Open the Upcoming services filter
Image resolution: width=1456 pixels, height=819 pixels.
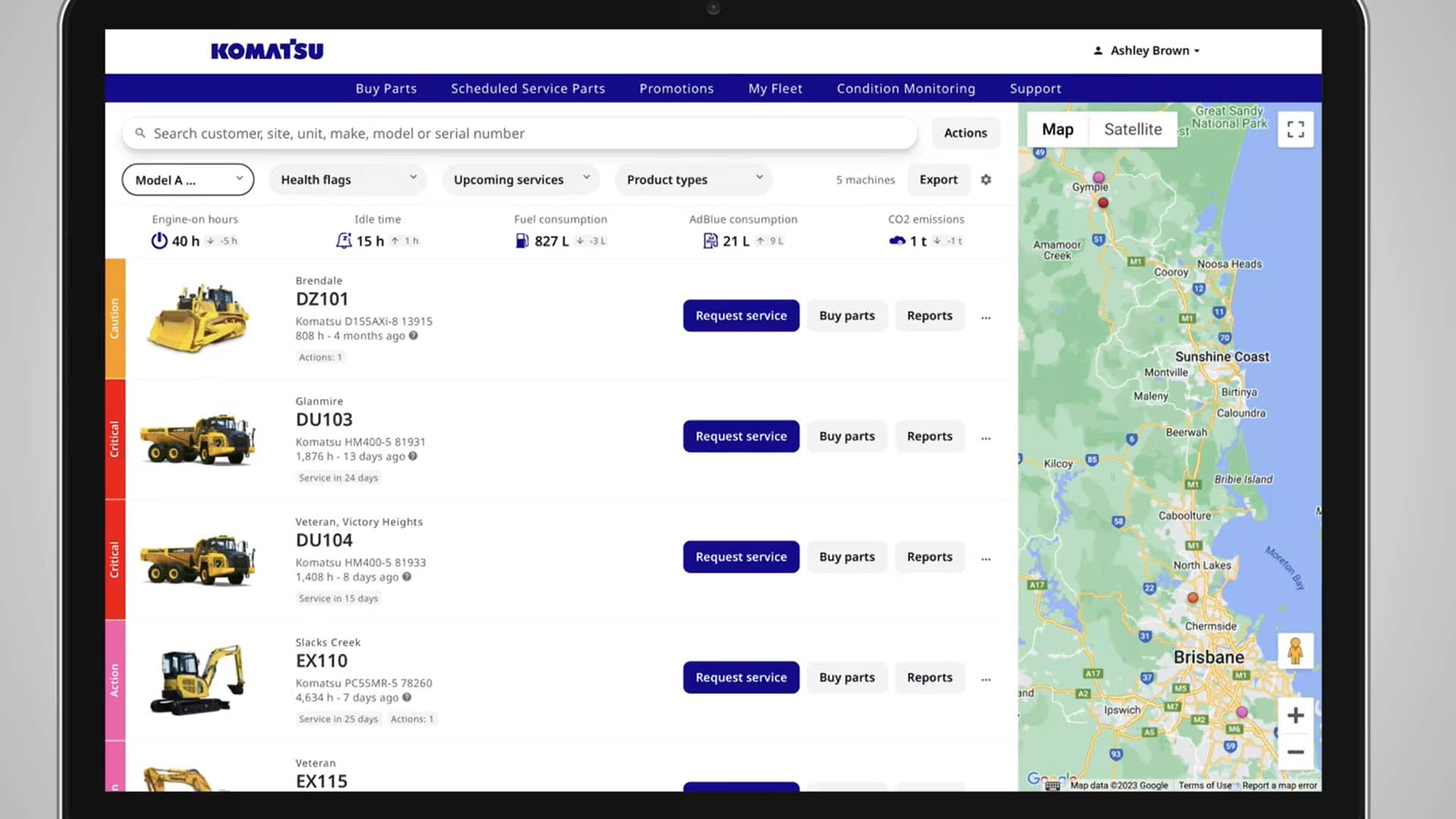[x=520, y=180]
